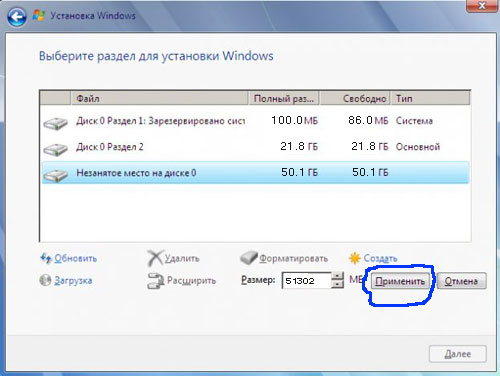Open the Загрузка driver link

click(73, 281)
